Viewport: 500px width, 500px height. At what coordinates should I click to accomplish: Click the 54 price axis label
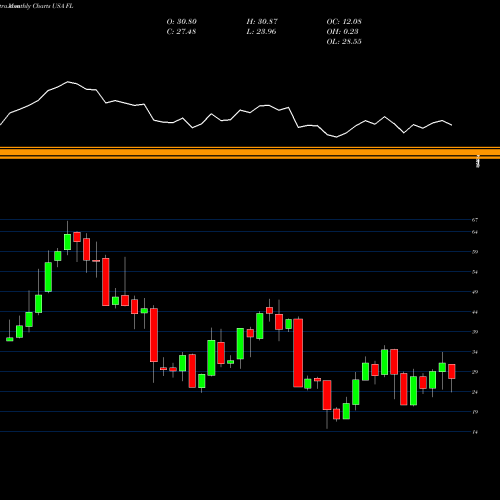pos(475,272)
